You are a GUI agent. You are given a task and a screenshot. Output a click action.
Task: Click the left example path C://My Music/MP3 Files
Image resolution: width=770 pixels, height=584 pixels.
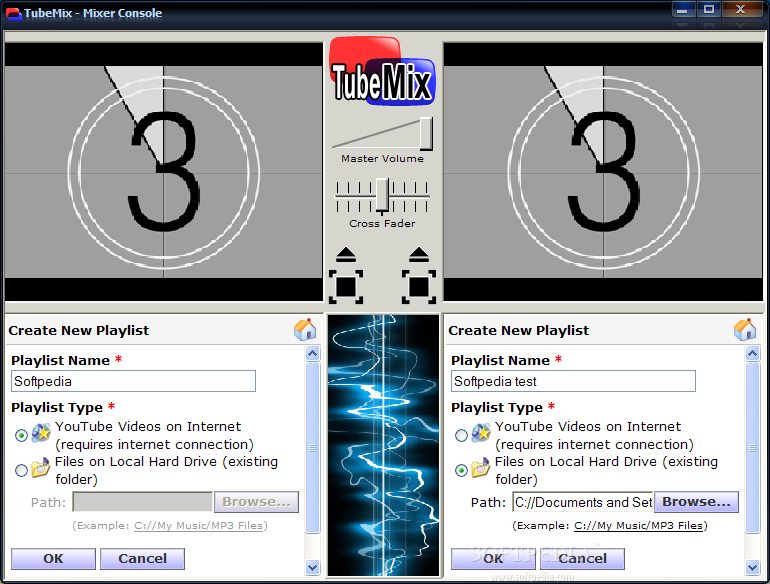(199, 526)
